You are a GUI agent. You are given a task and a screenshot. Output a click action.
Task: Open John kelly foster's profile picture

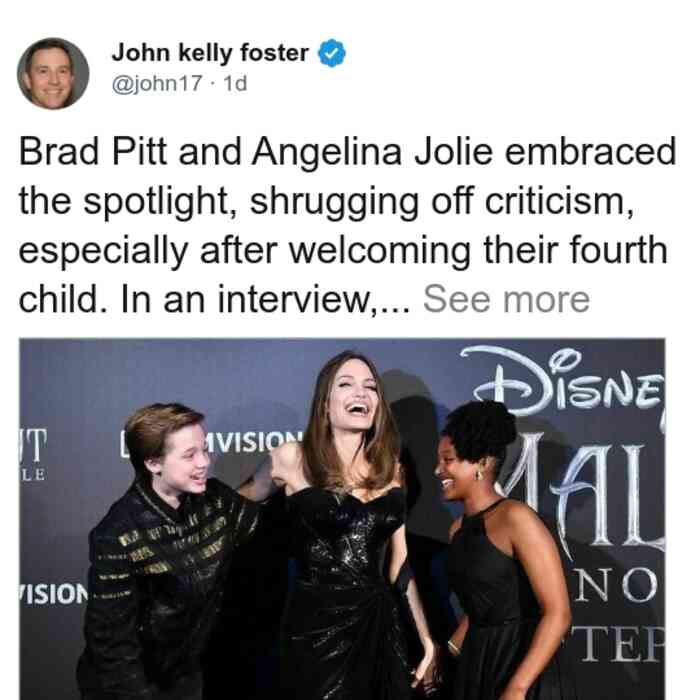tap(53, 74)
